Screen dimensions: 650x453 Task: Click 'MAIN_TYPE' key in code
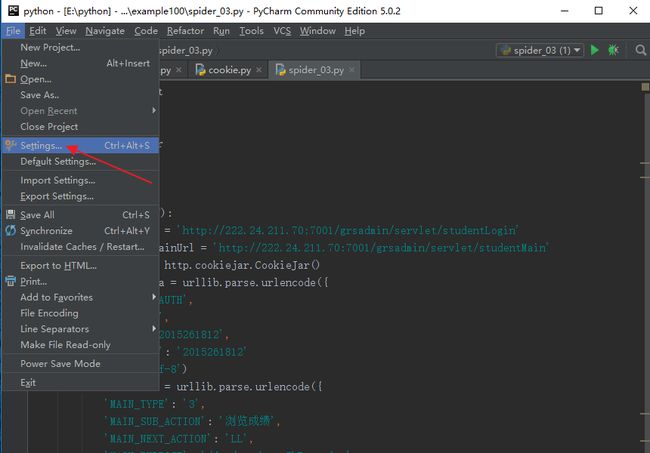point(136,404)
